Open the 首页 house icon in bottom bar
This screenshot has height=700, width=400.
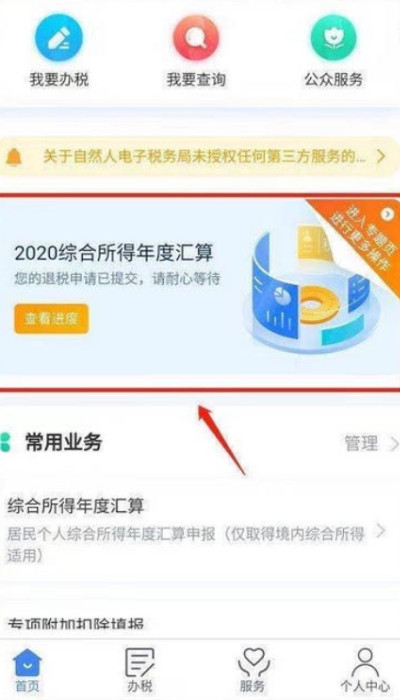[x=27, y=662]
